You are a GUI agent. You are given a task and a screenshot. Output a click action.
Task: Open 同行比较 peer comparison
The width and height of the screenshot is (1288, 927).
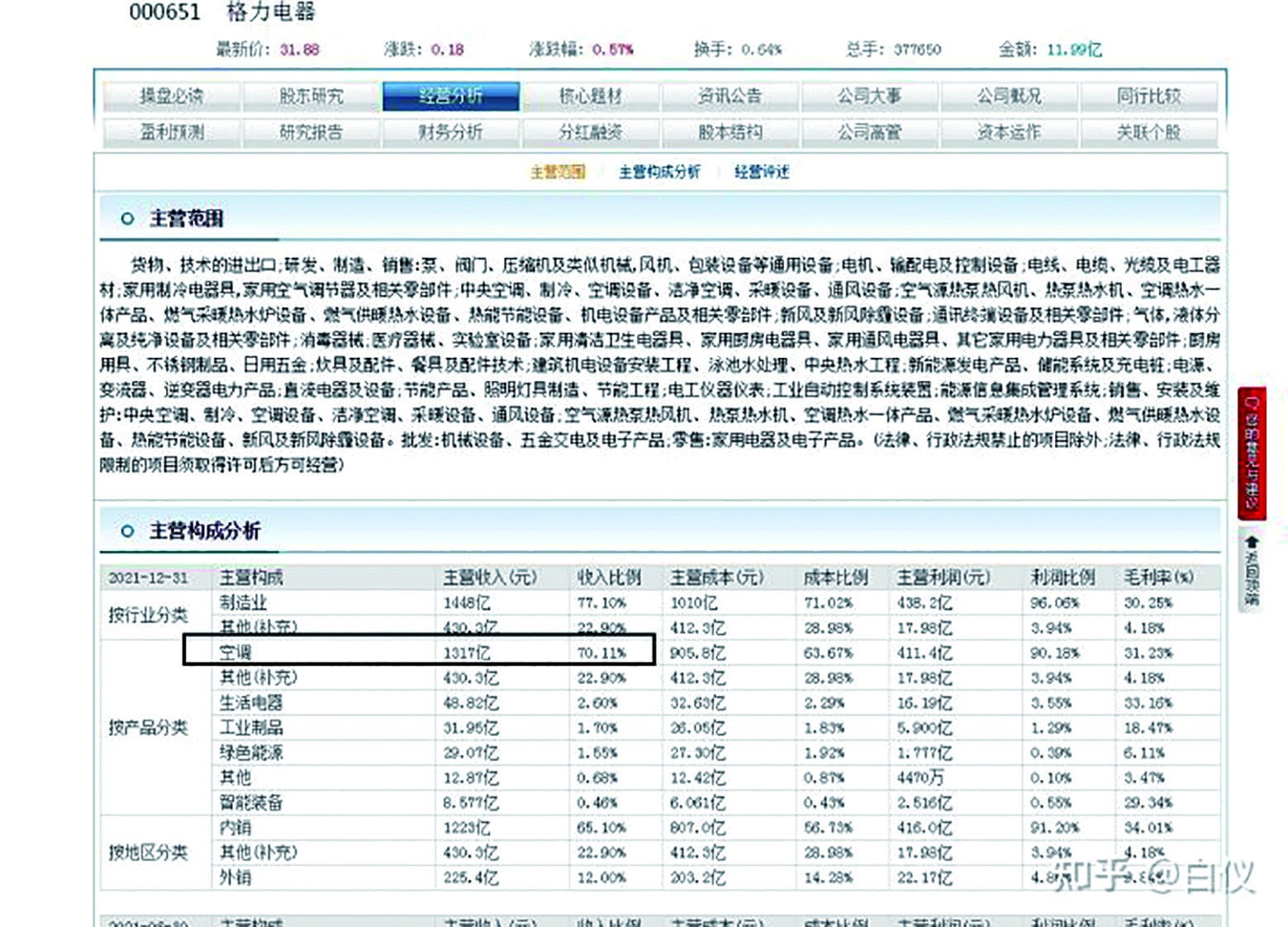click(x=1149, y=95)
